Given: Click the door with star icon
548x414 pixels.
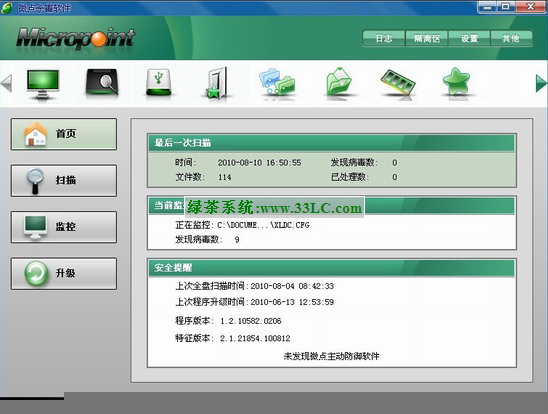Looking at the screenshot, I should pyautogui.click(x=217, y=83).
